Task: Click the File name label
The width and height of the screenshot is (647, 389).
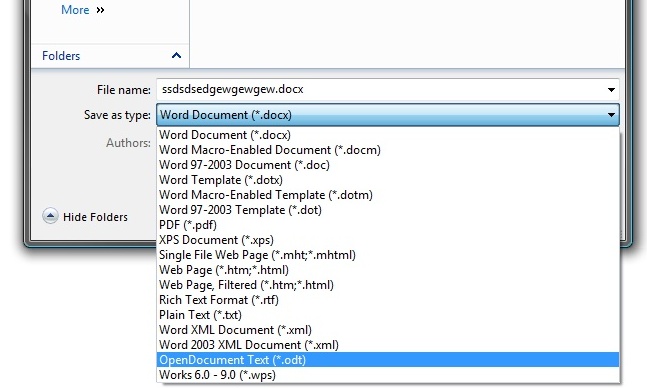Action: pyautogui.click(x=124, y=90)
